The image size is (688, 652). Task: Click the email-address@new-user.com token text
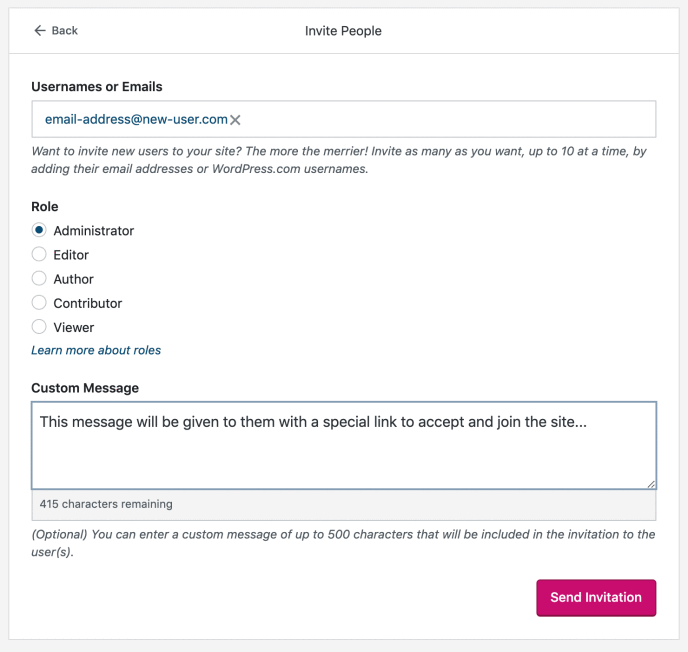coord(136,119)
